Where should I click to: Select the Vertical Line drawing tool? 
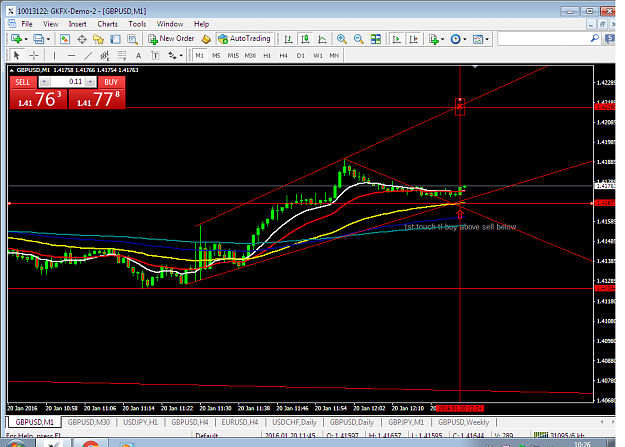(54, 55)
